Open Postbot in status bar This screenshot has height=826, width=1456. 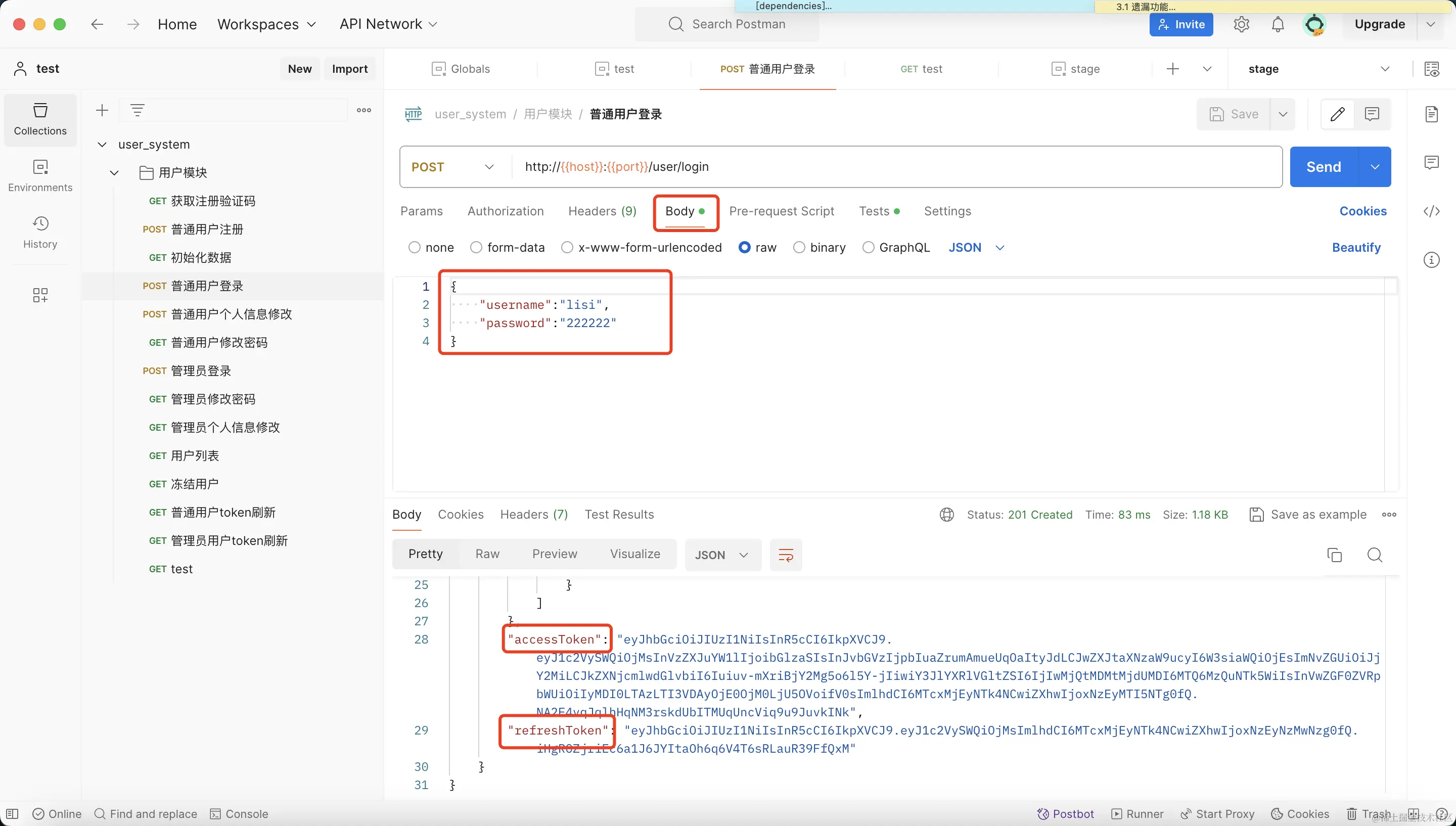(1065, 813)
